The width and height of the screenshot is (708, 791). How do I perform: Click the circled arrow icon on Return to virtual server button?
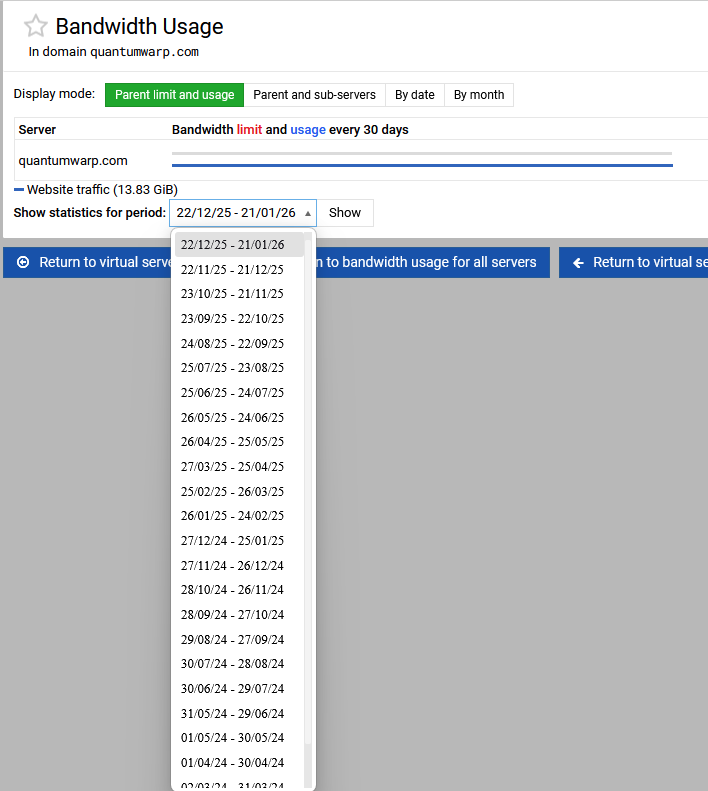coord(23,263)
